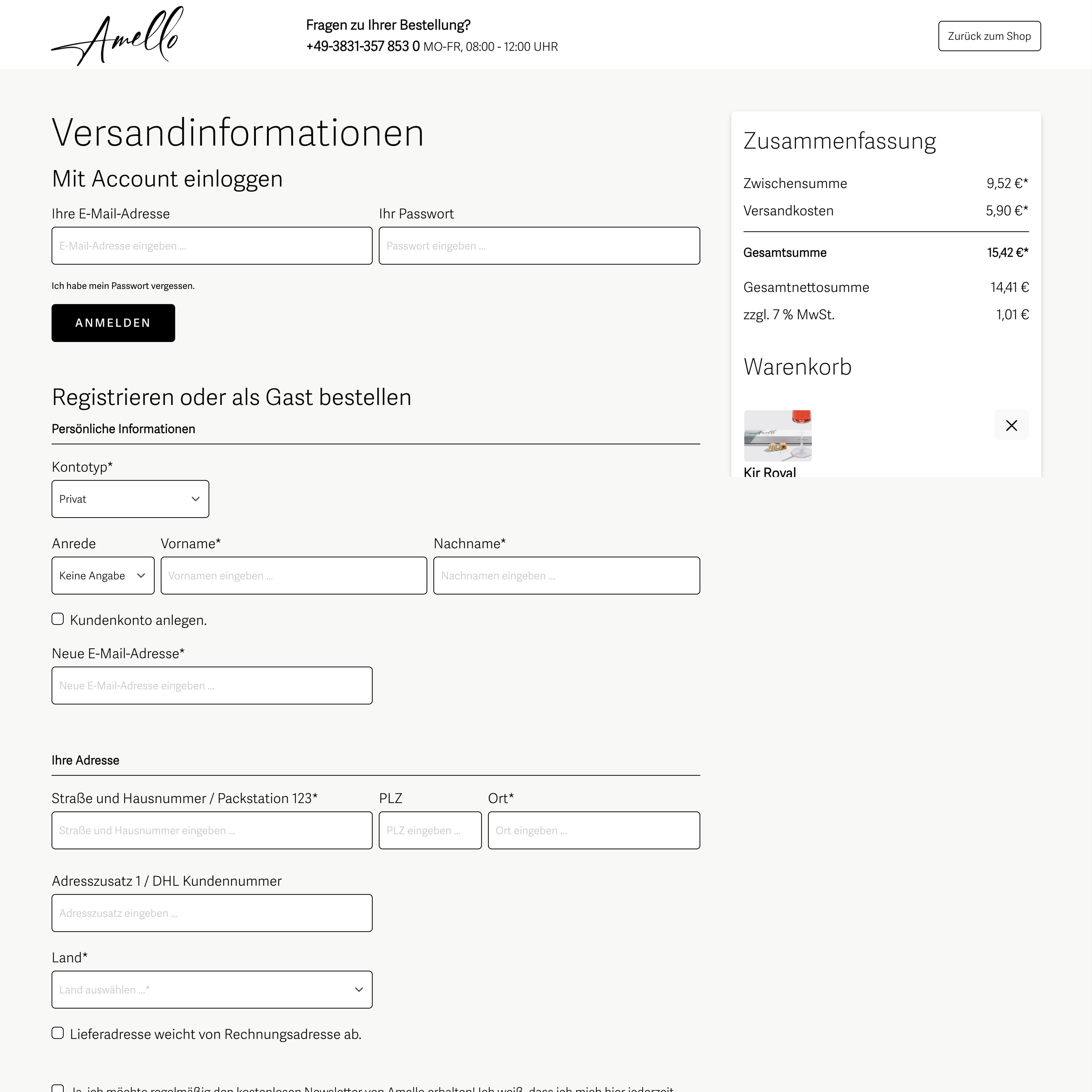Image resolution: width=1092 pixels, height=1092 pixels.
Task: Change the Kontotyp from Privat
Action: click(x=130, y=498)
